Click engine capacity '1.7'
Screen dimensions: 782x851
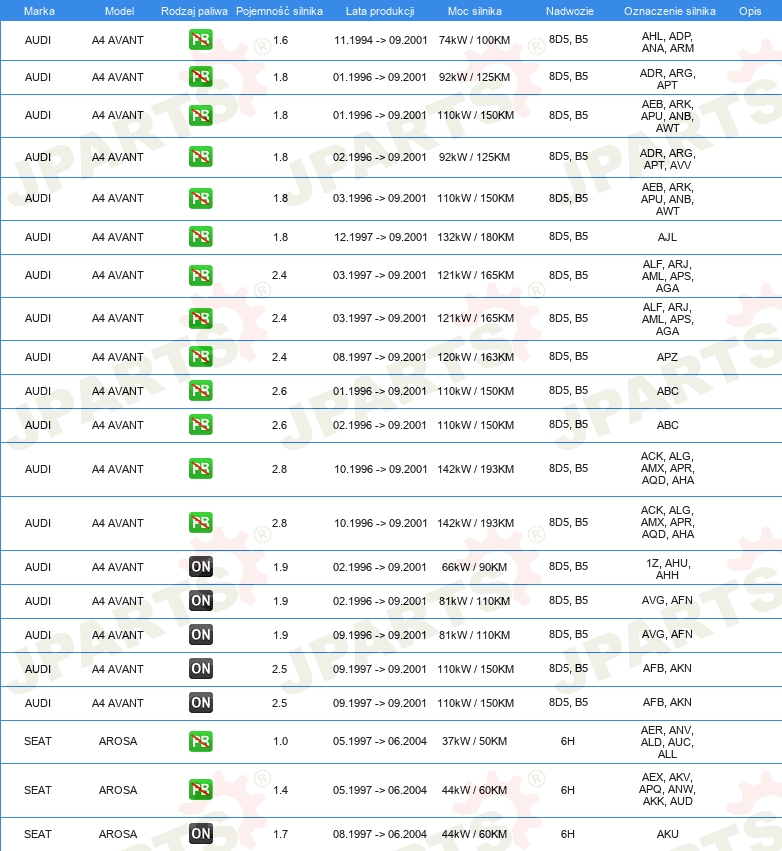click(x=281, y=834)
